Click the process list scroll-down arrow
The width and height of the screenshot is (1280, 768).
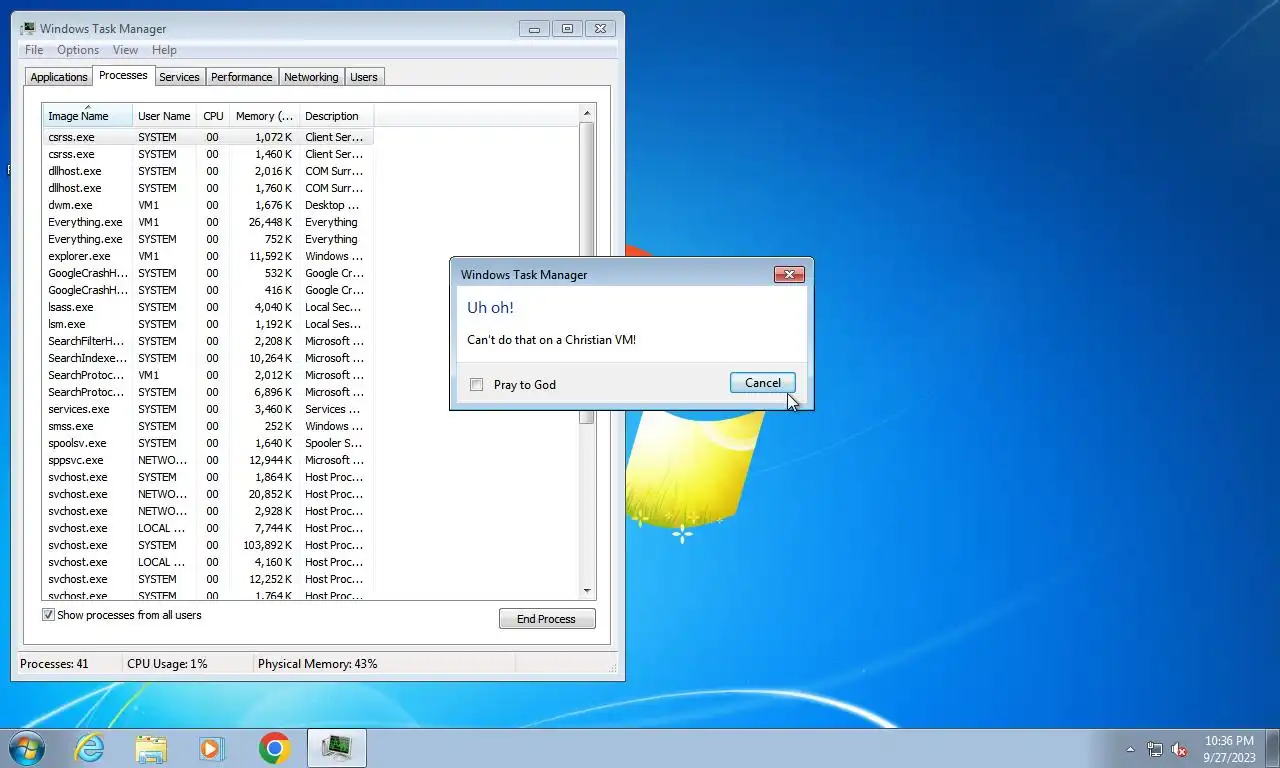[587, 591]
